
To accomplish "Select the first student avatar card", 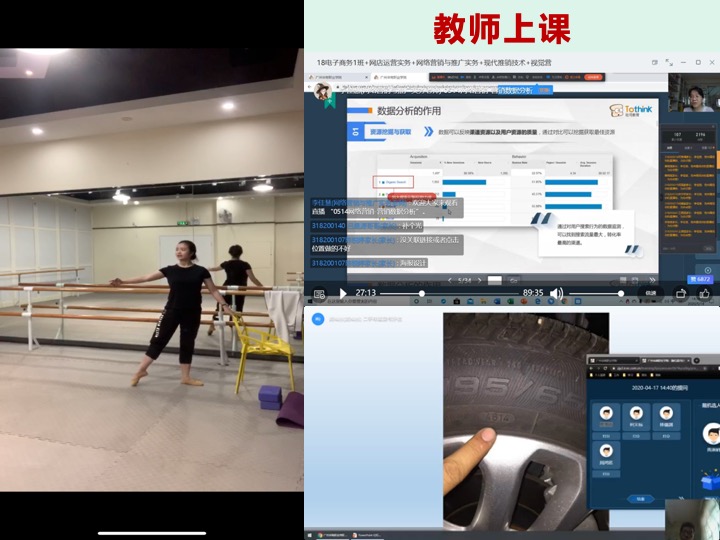I will (607, 418).
